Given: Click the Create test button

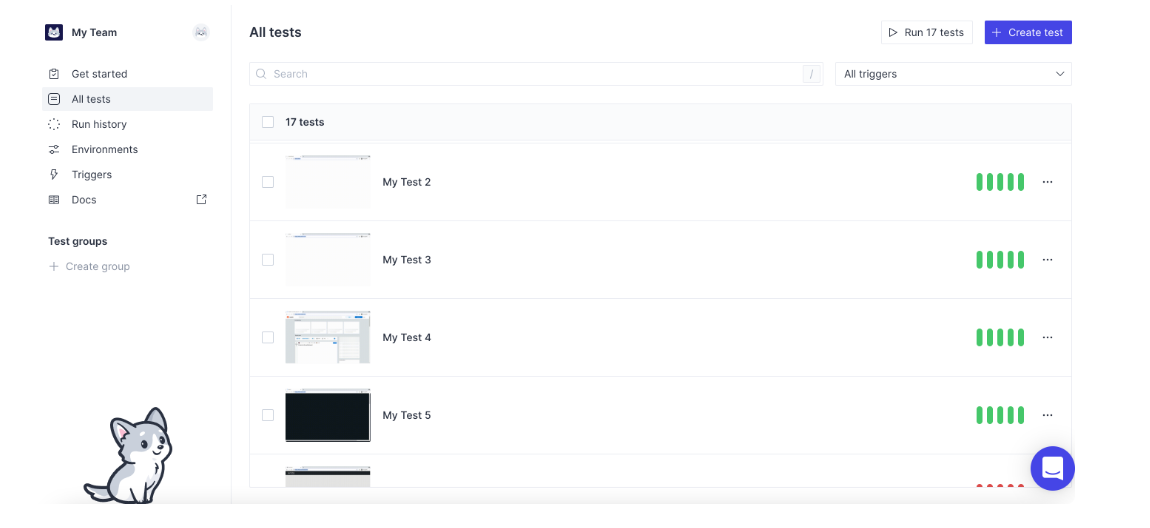Looking at the screenshot, I should click(1028, 32).
